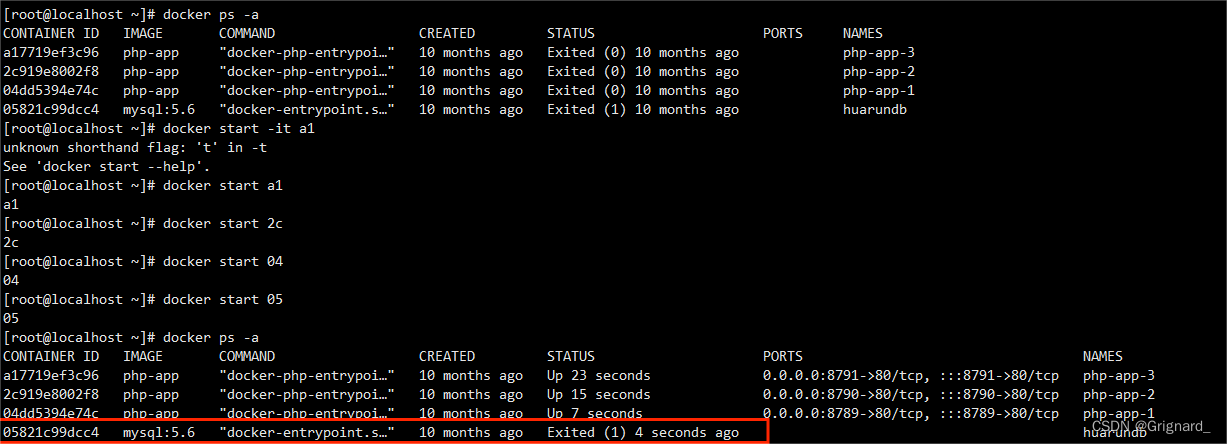Click the 'STATUS' header directly above 'Up 23 seconds'
The height and width of the screenshot is (444, 1227).
(x=571, y=356)
